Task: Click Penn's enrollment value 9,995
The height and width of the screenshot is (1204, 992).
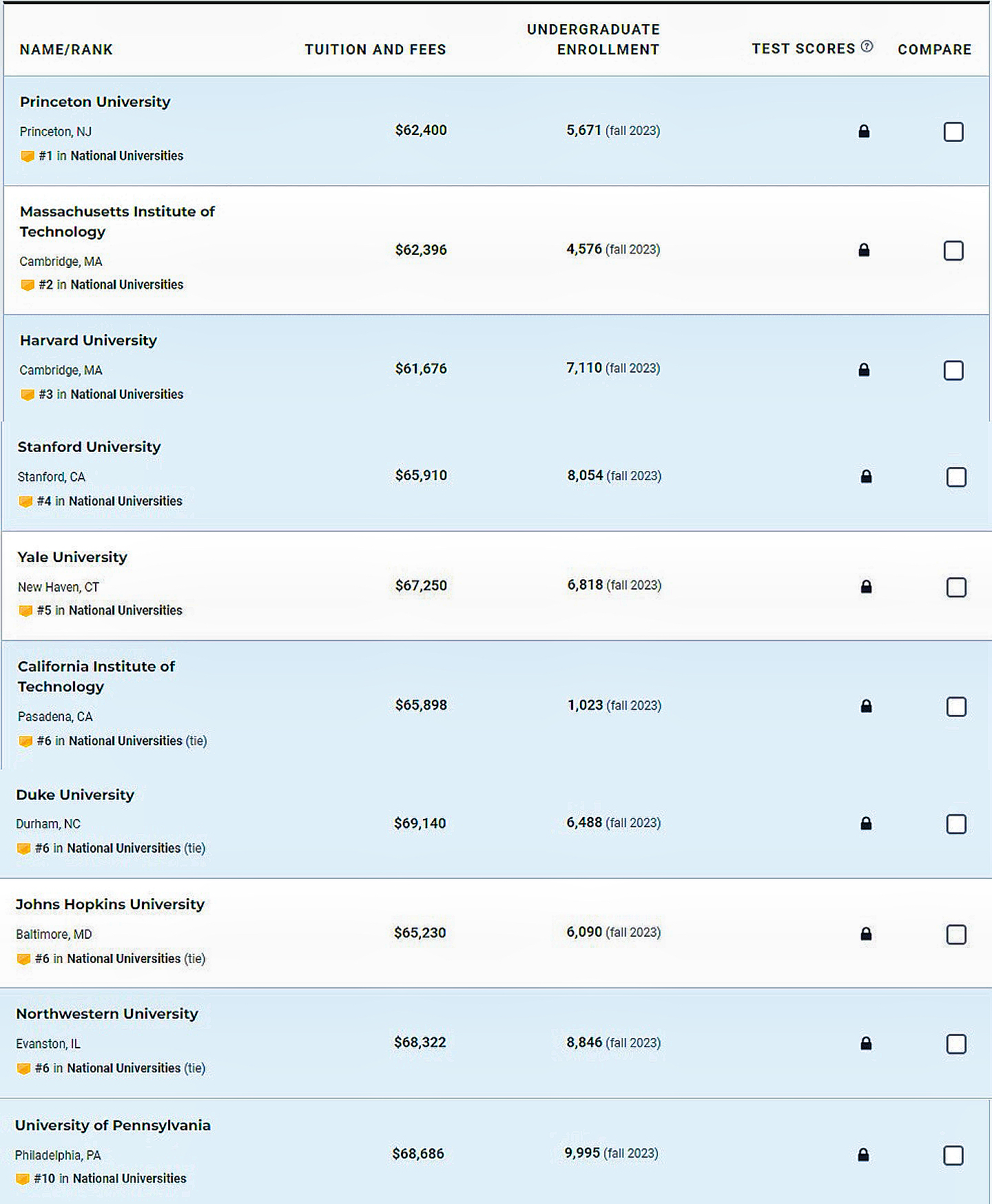Action: [x=582, y=1153]
